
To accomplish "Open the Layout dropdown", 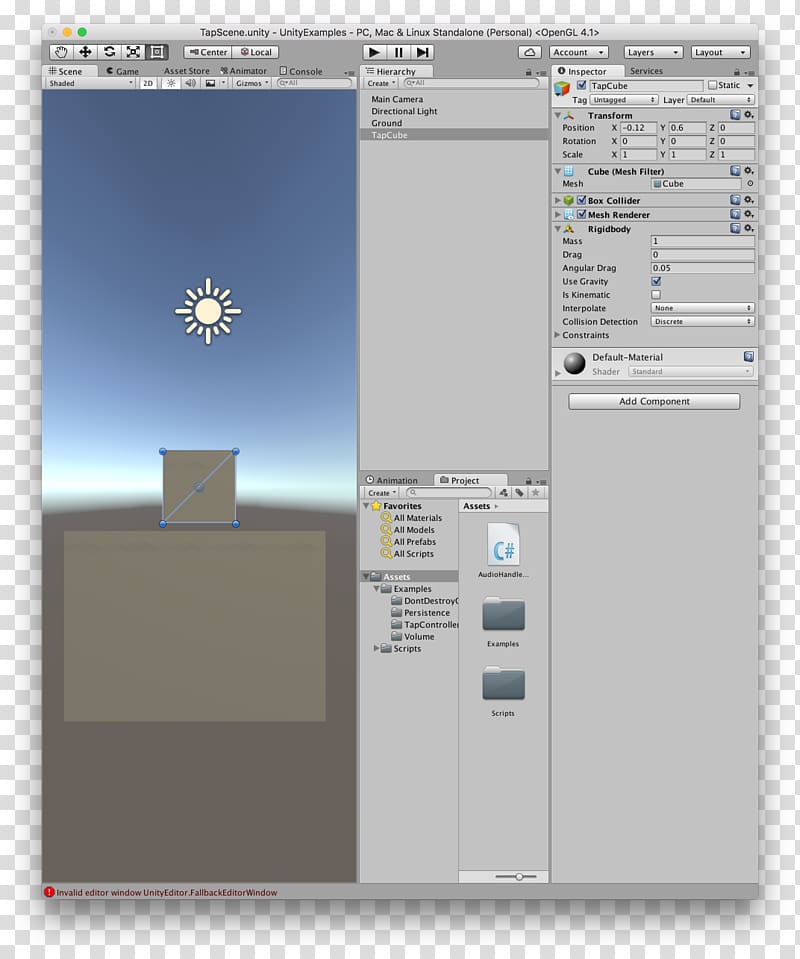I will tap(720, 53).
